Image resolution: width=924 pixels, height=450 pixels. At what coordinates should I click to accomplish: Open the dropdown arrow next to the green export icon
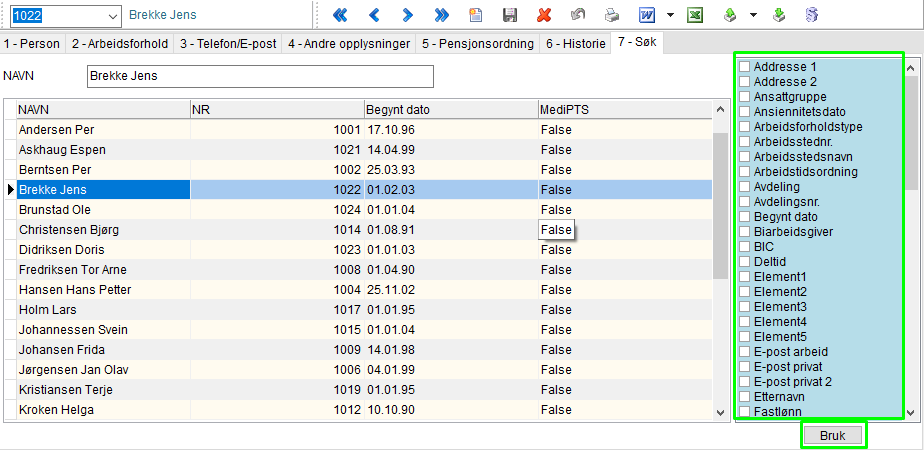pyautogui.click(x=752, y=15)
